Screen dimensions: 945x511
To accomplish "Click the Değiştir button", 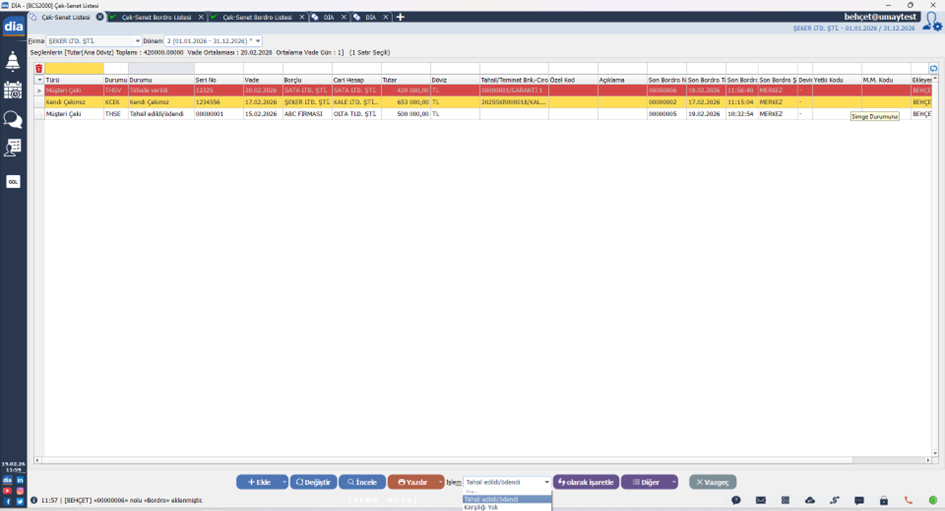I will point(313,482).
